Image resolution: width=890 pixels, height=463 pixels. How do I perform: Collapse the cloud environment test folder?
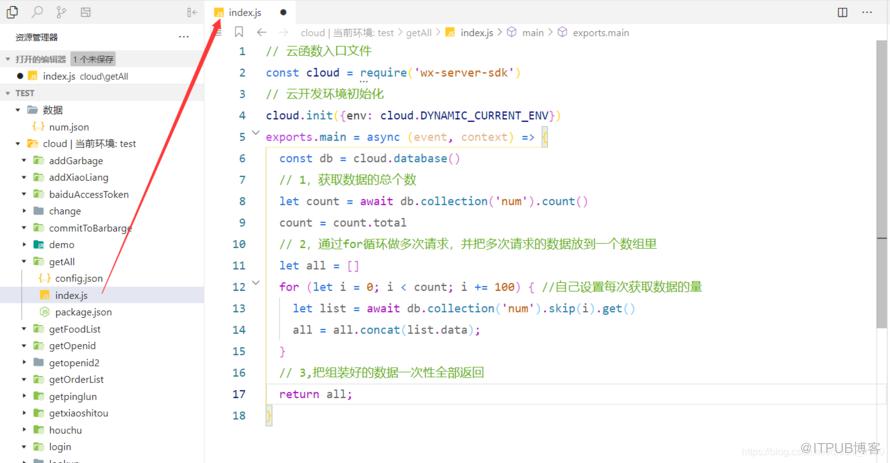(x=18, y=144)
